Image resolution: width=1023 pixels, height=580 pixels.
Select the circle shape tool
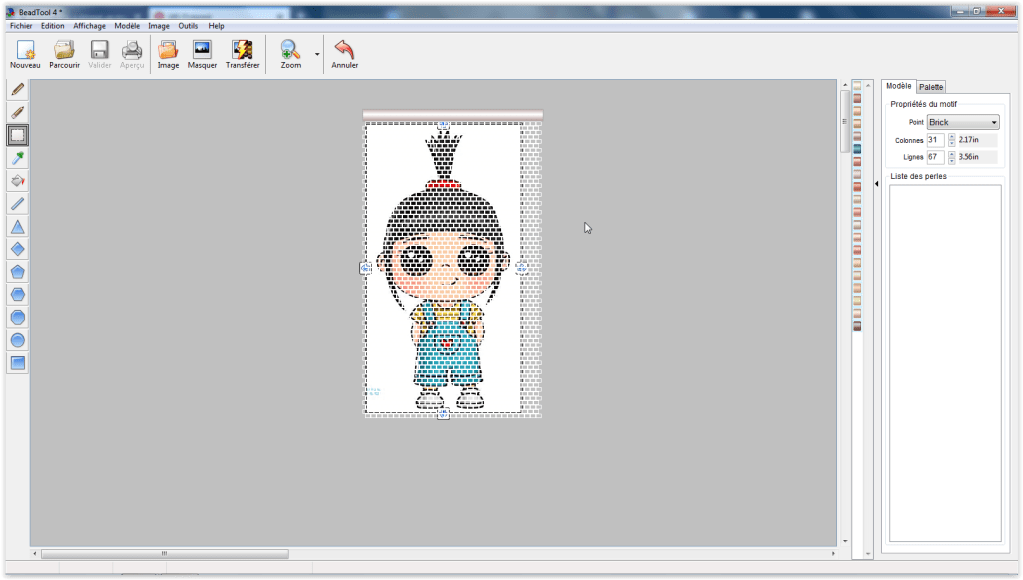pos(16,340)
